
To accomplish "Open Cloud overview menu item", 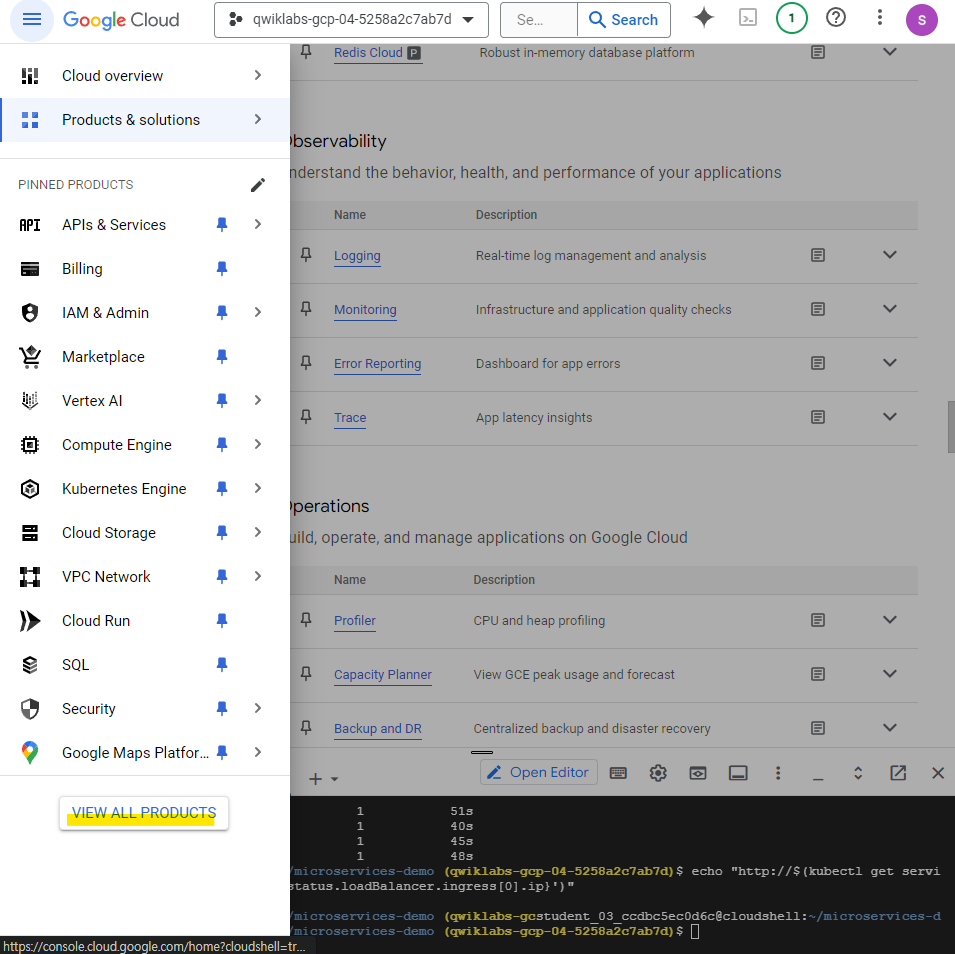I will [145, 76].
